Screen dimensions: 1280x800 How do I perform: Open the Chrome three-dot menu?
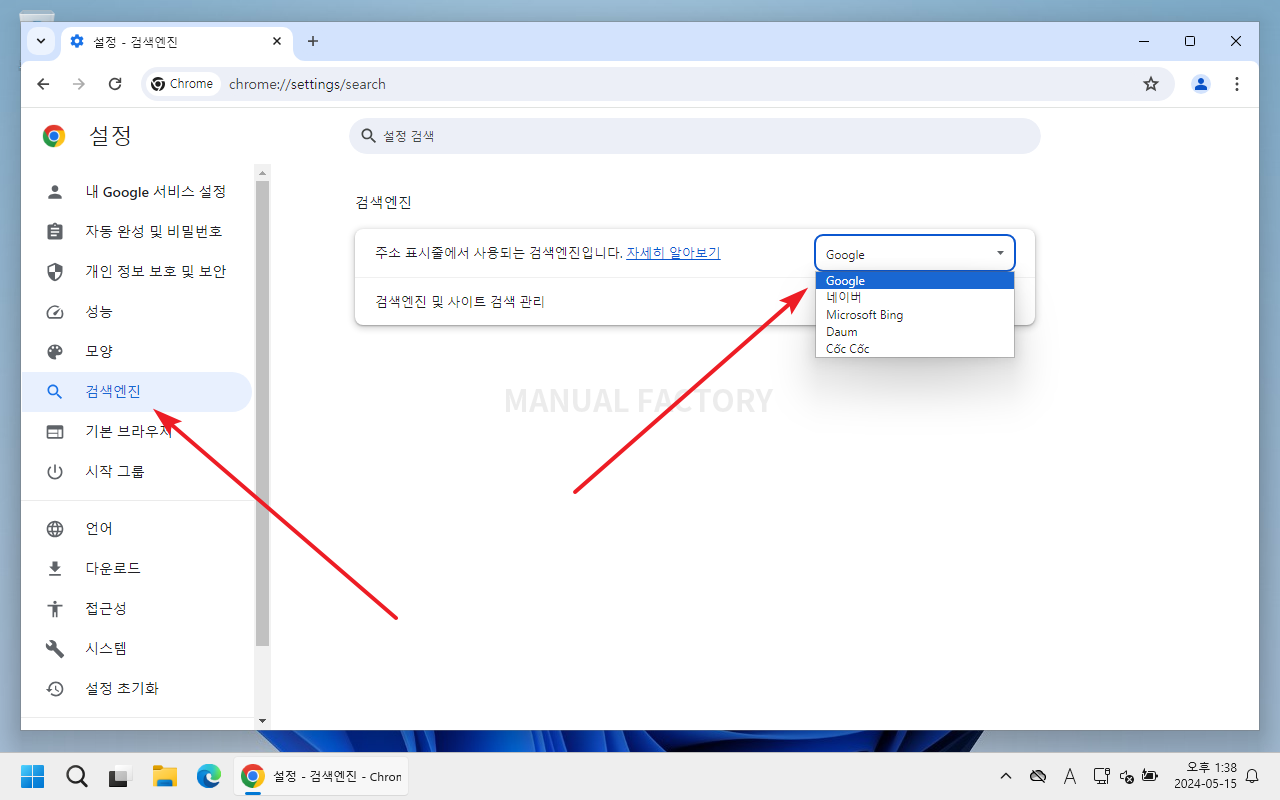(1237, 84)
